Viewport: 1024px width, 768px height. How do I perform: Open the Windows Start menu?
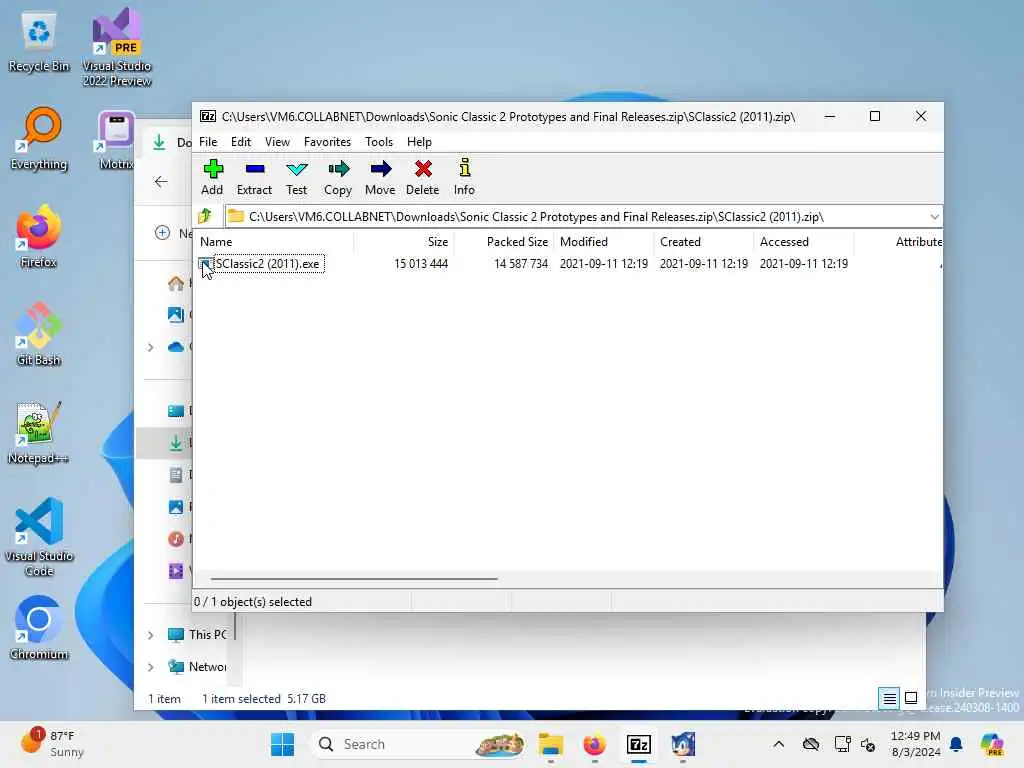point(282,744)
